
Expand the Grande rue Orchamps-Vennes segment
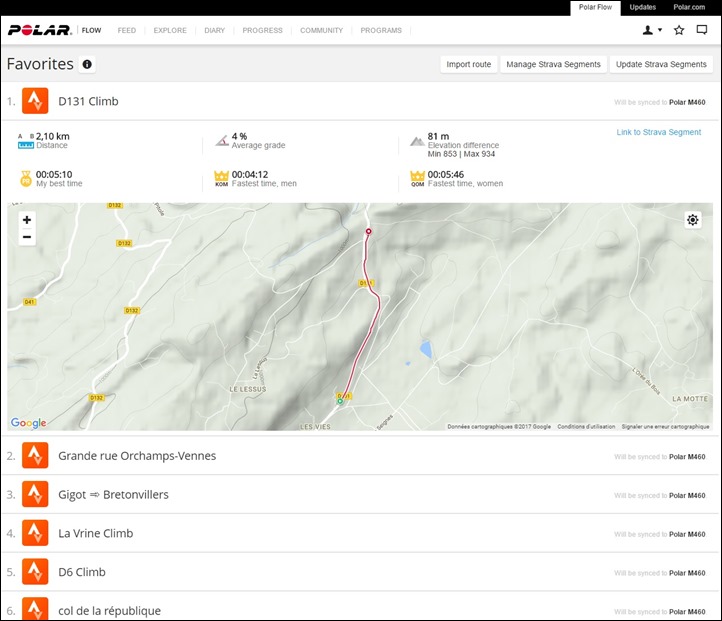click(x=137, y=456)
